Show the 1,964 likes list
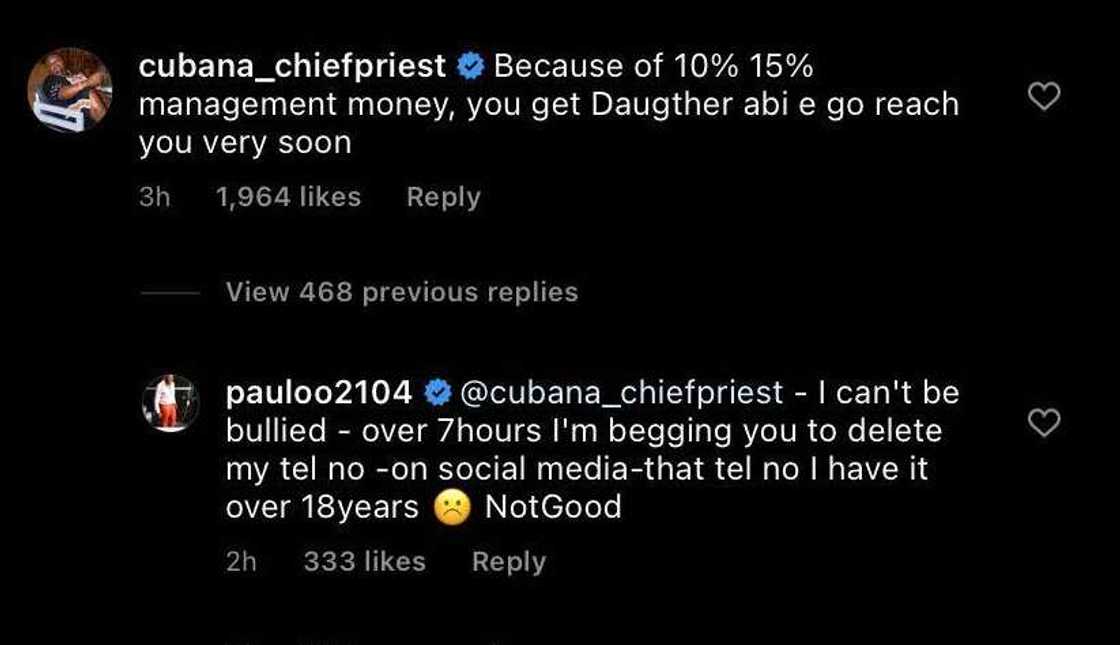 click(288, 197)
